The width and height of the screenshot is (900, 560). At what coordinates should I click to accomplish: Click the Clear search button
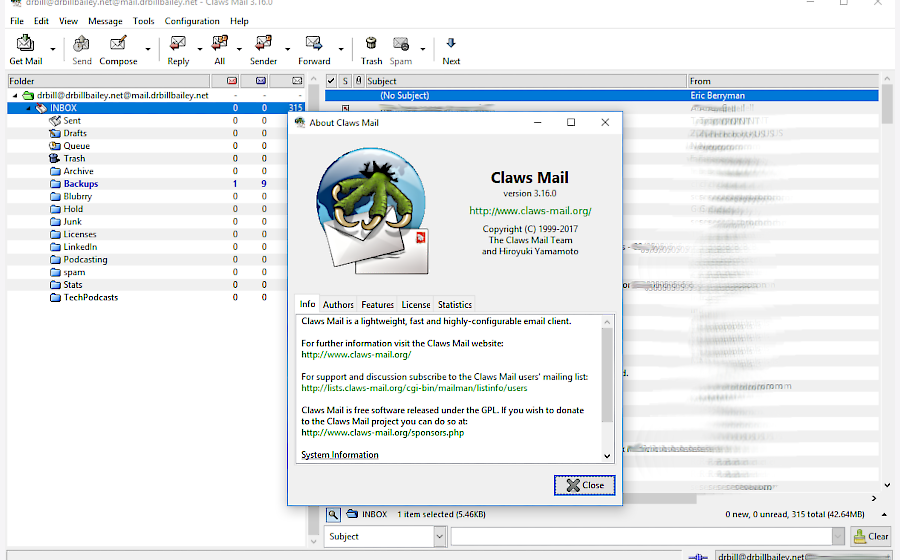coord(871,536)
